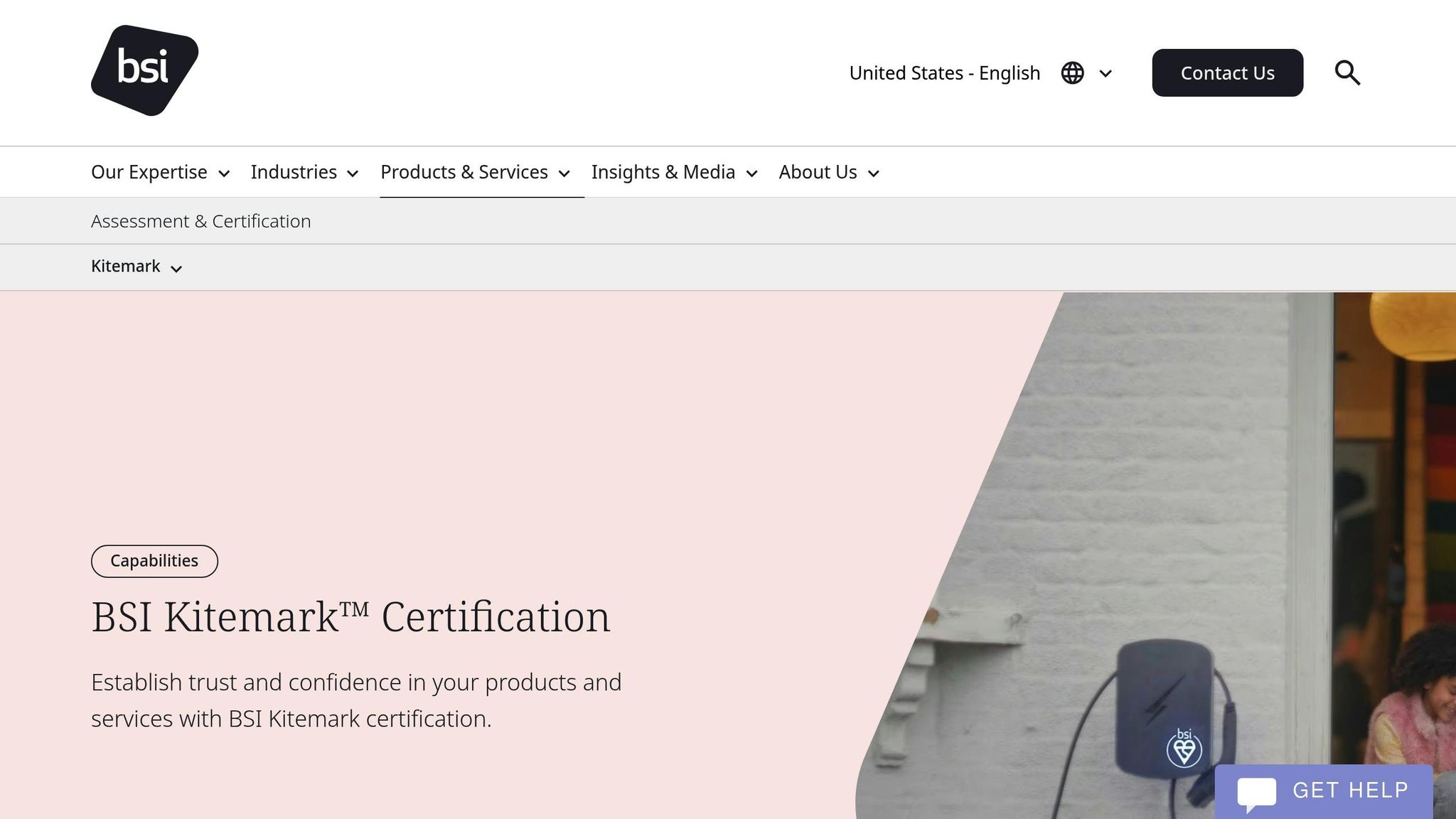The width and height of the screenshot is (1456, 819).
Task: Click the BSI logo
Action: click(x=144, y=70)
